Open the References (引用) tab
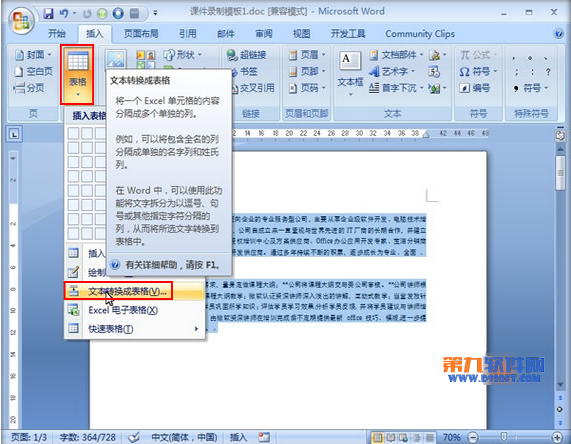The image size is (571, 444). [x=188, y=34]
